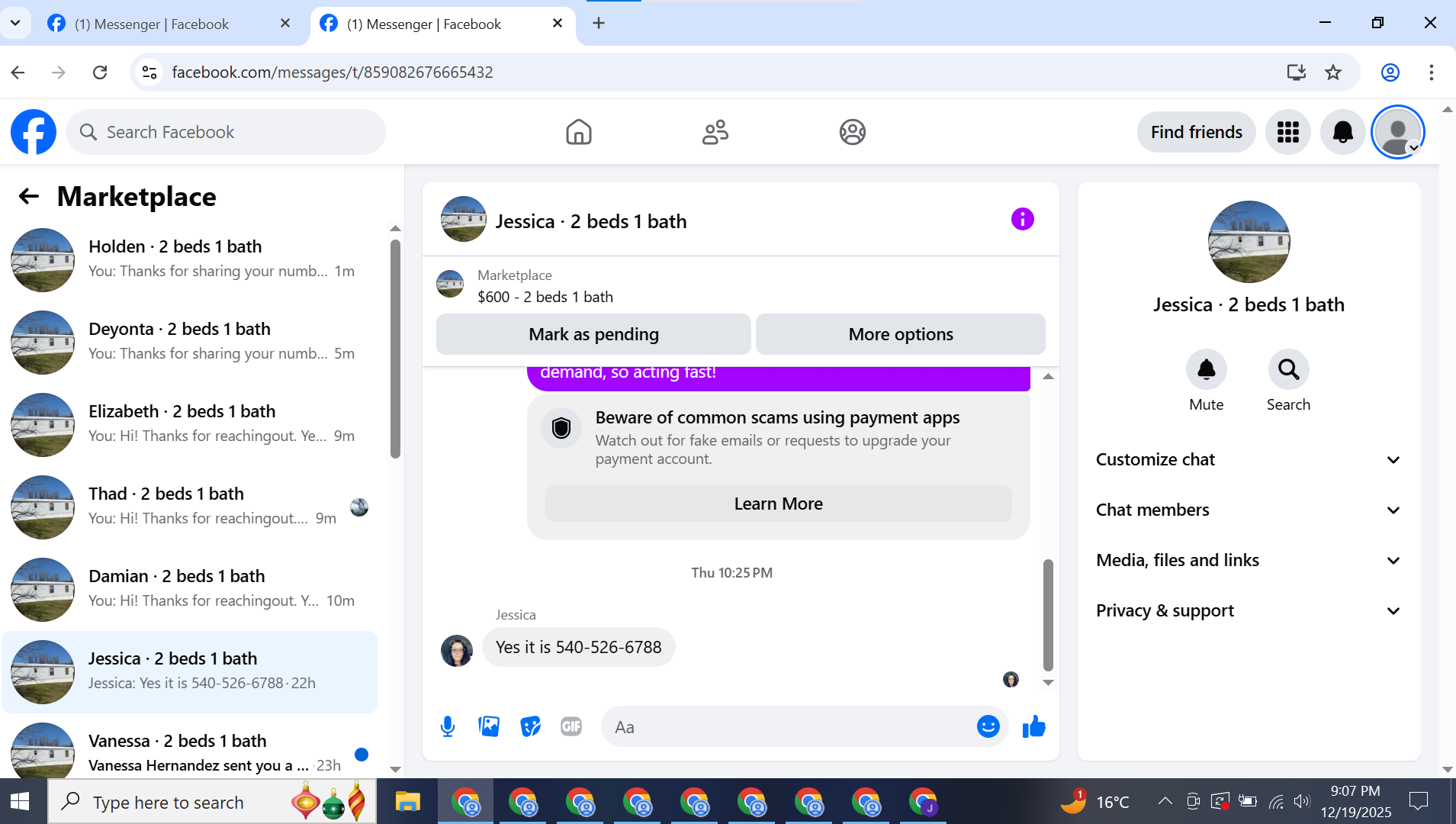The width and height of the screenshot is (1456, 824).
Task: Install app icon in address bar
Action: (1297, 72)
